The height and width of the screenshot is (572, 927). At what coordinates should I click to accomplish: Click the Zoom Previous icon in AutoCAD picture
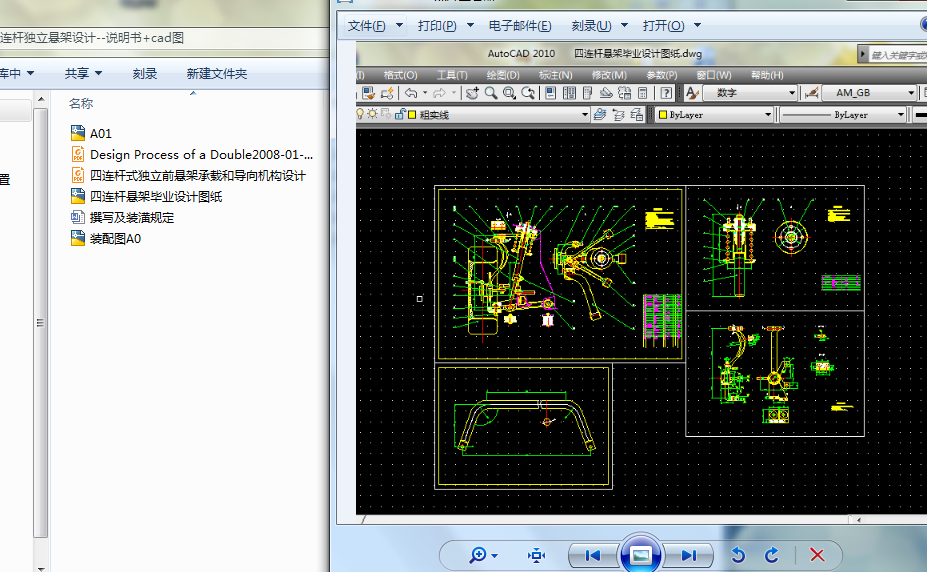(x=528, y=93)
